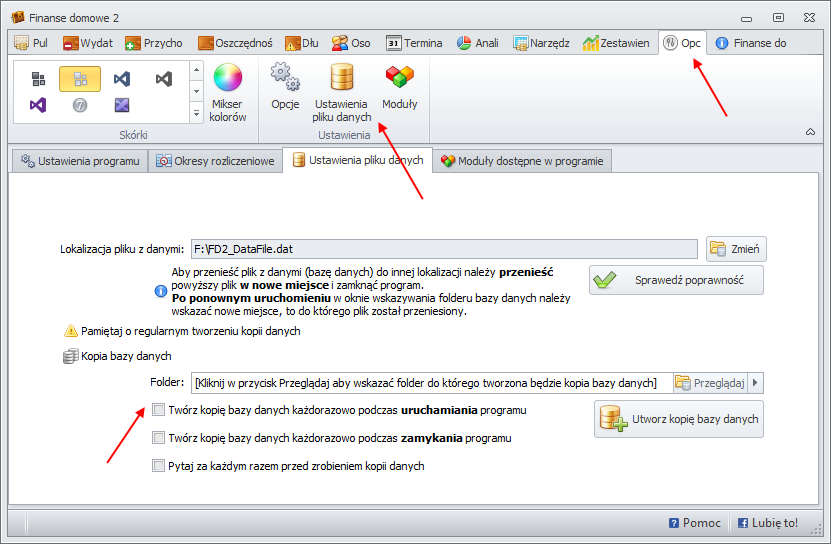Image resolution: width=831 pixels, height=544 pixels.
Task: Click the Lubię to! Facebook link
Action: click(767, 522)
